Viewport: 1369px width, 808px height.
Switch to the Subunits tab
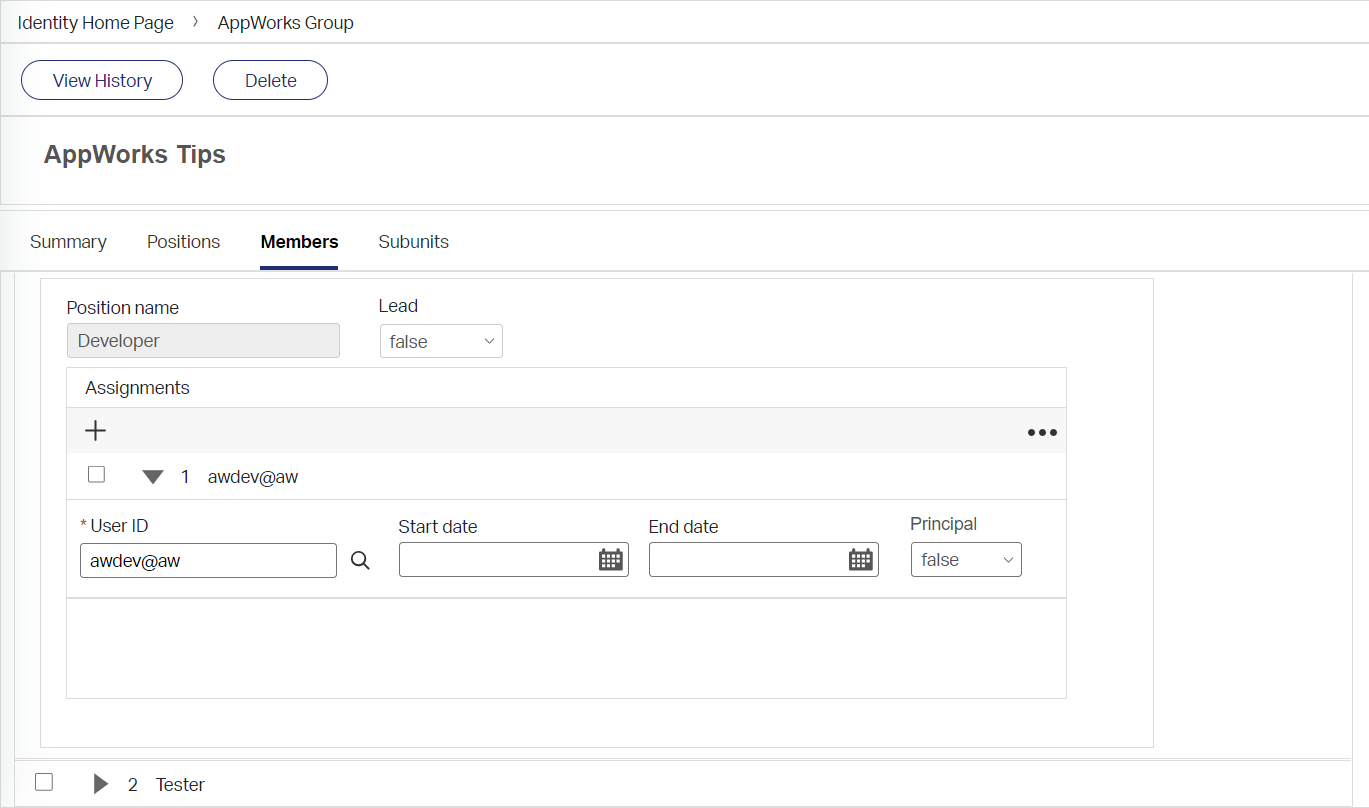pos(413,242)
